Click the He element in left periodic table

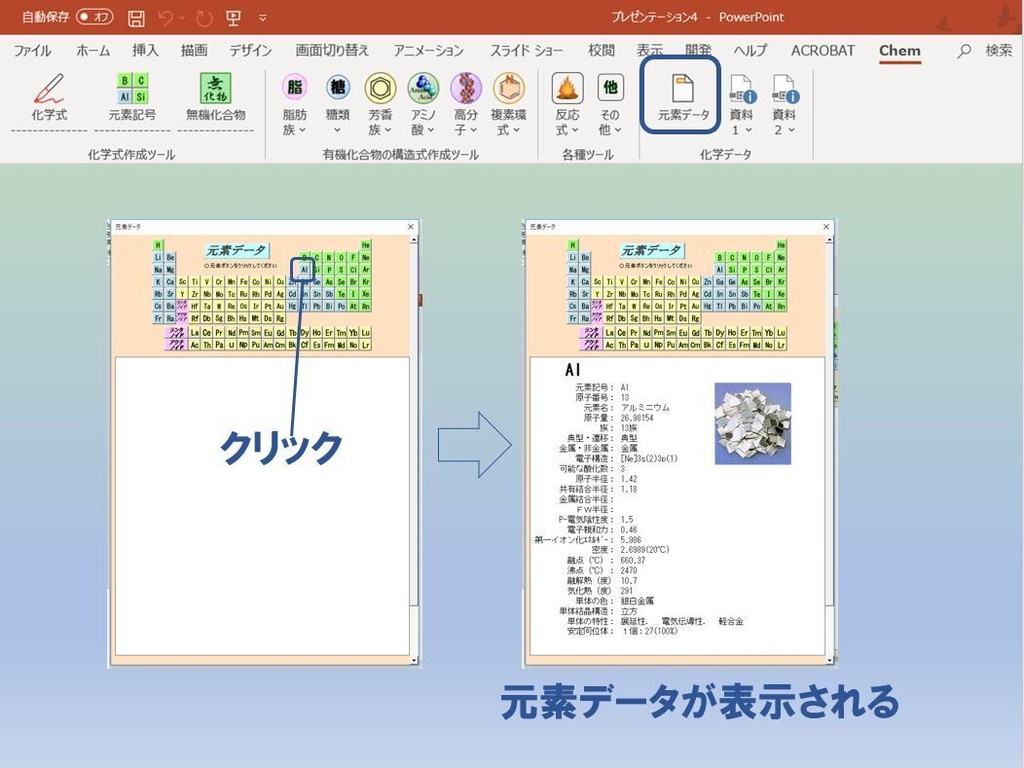coord(366,245)
